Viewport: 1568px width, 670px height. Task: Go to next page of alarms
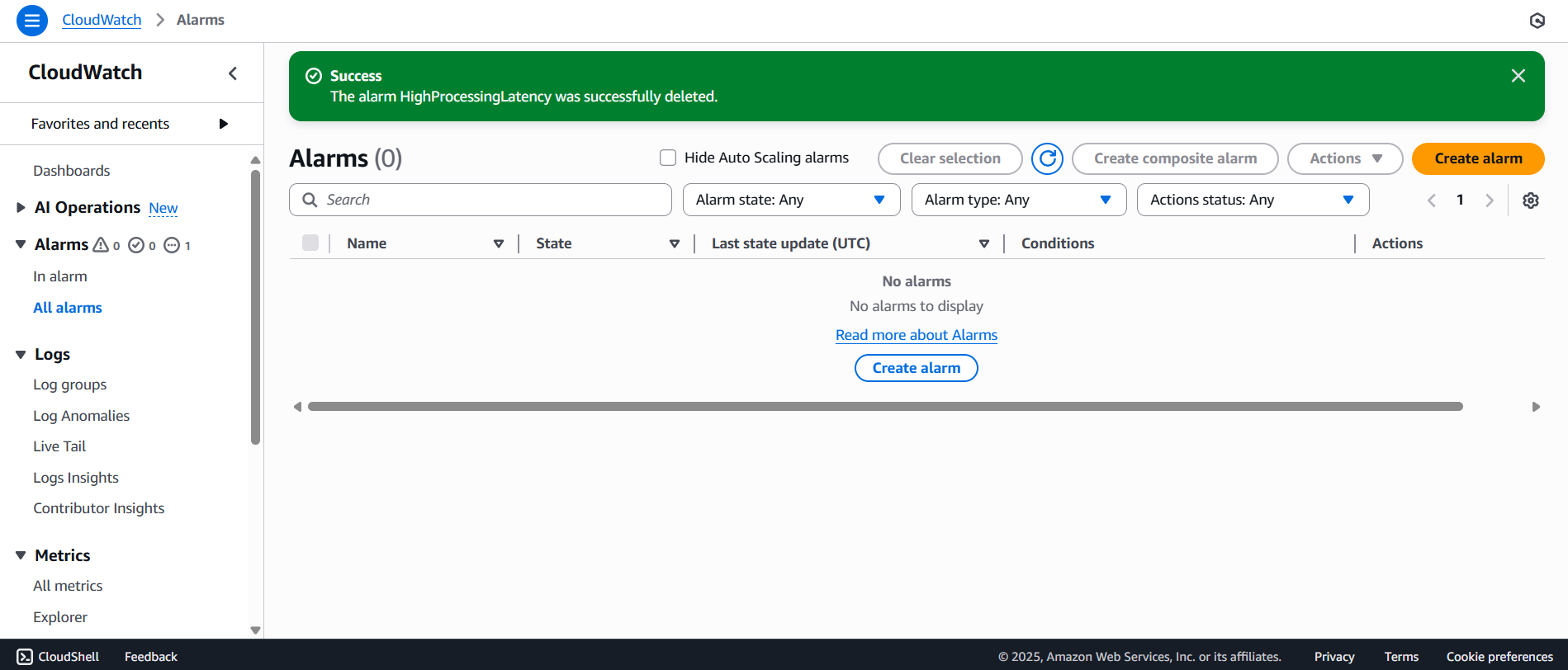point(1489,201)
